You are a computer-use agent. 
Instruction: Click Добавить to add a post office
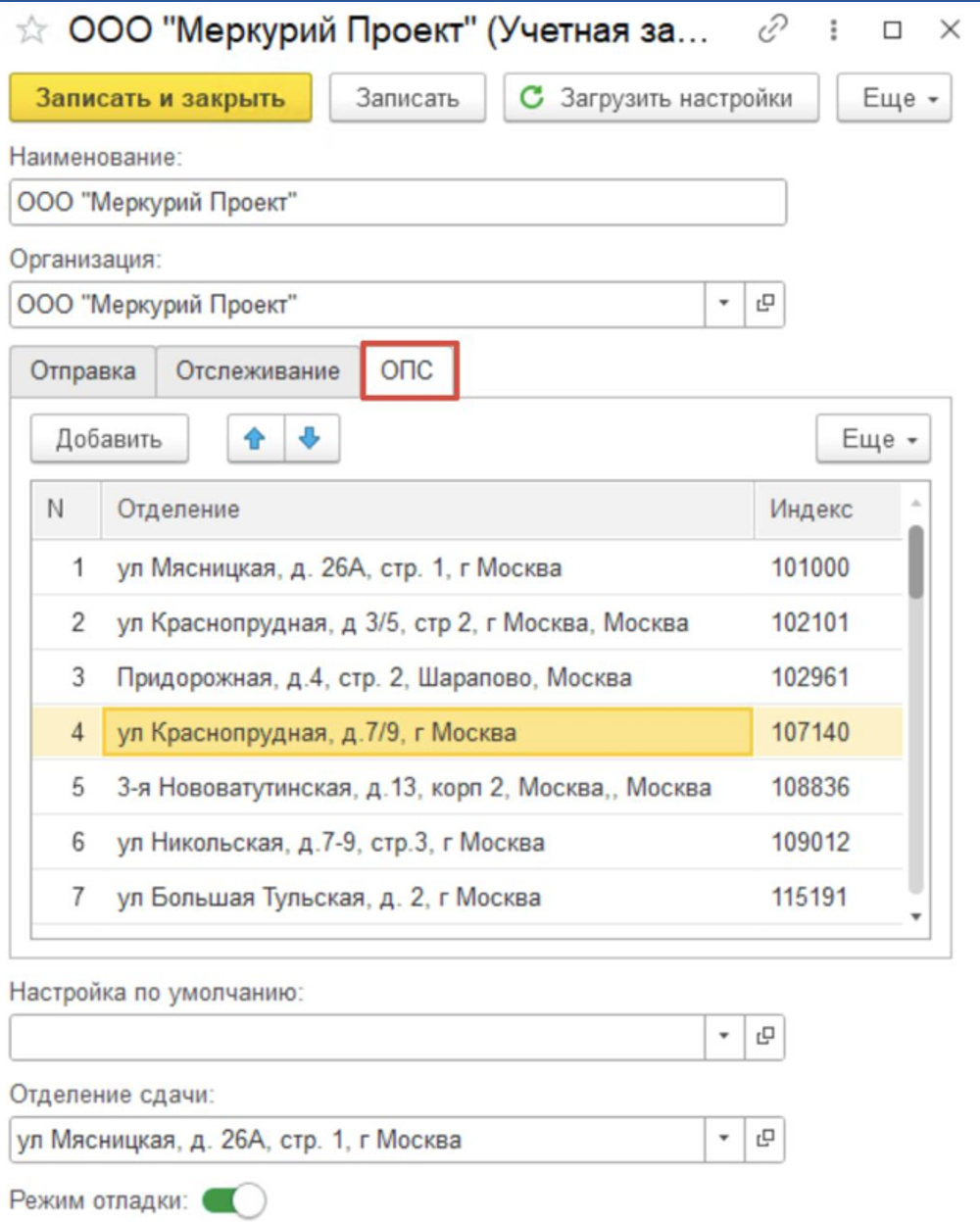tap(109, 439)
